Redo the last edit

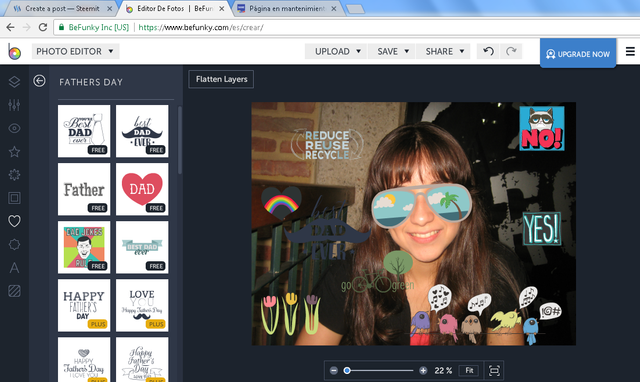point(511,51)
